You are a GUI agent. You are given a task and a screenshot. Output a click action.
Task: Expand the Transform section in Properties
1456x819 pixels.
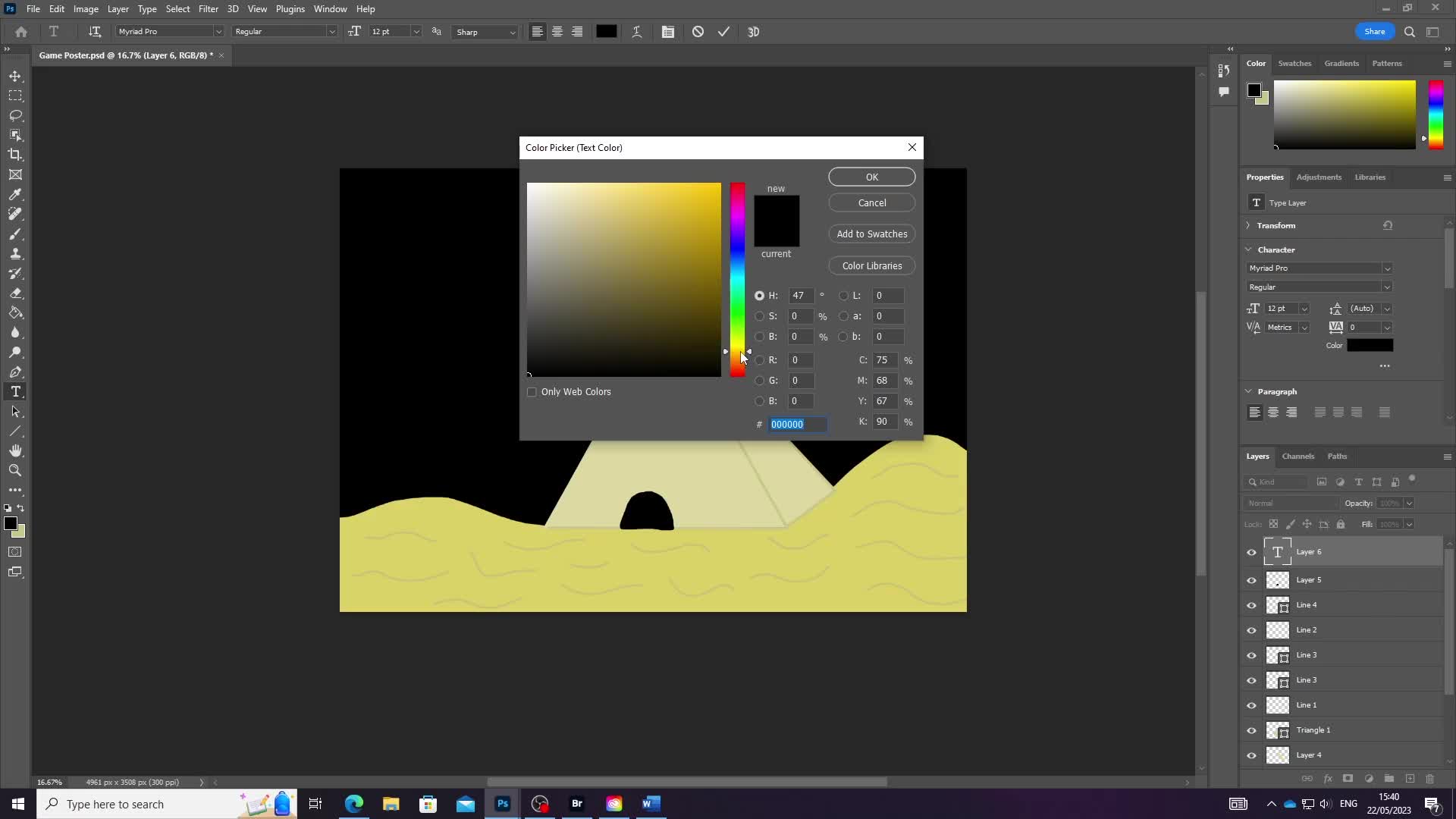tap(1249, 225)
